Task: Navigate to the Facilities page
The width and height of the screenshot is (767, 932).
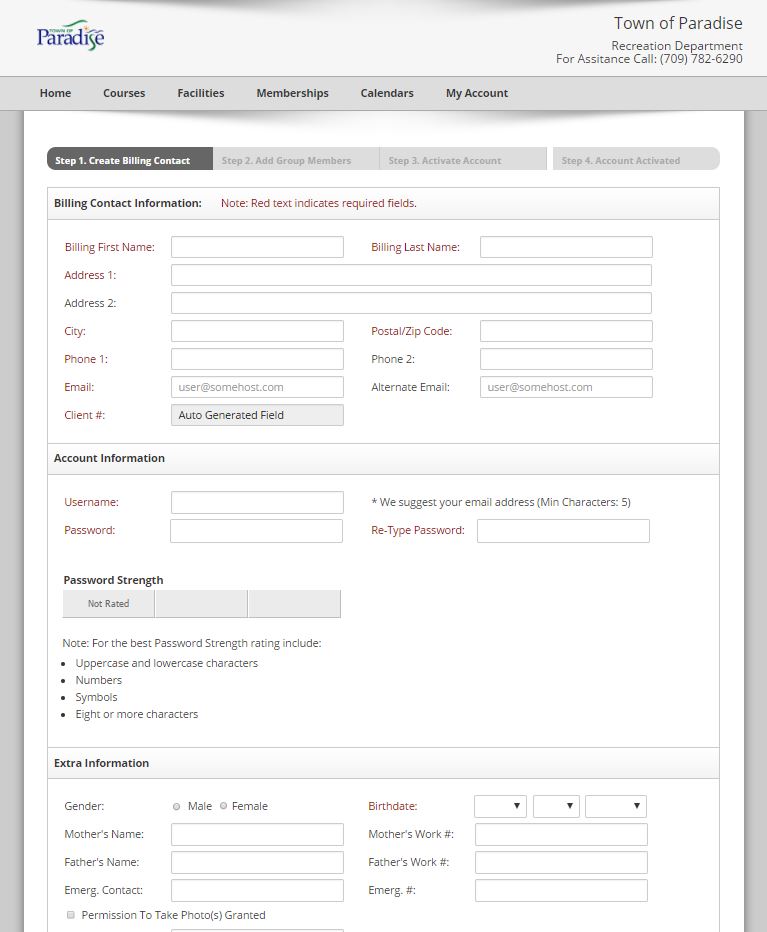Action: coord(201,93)
